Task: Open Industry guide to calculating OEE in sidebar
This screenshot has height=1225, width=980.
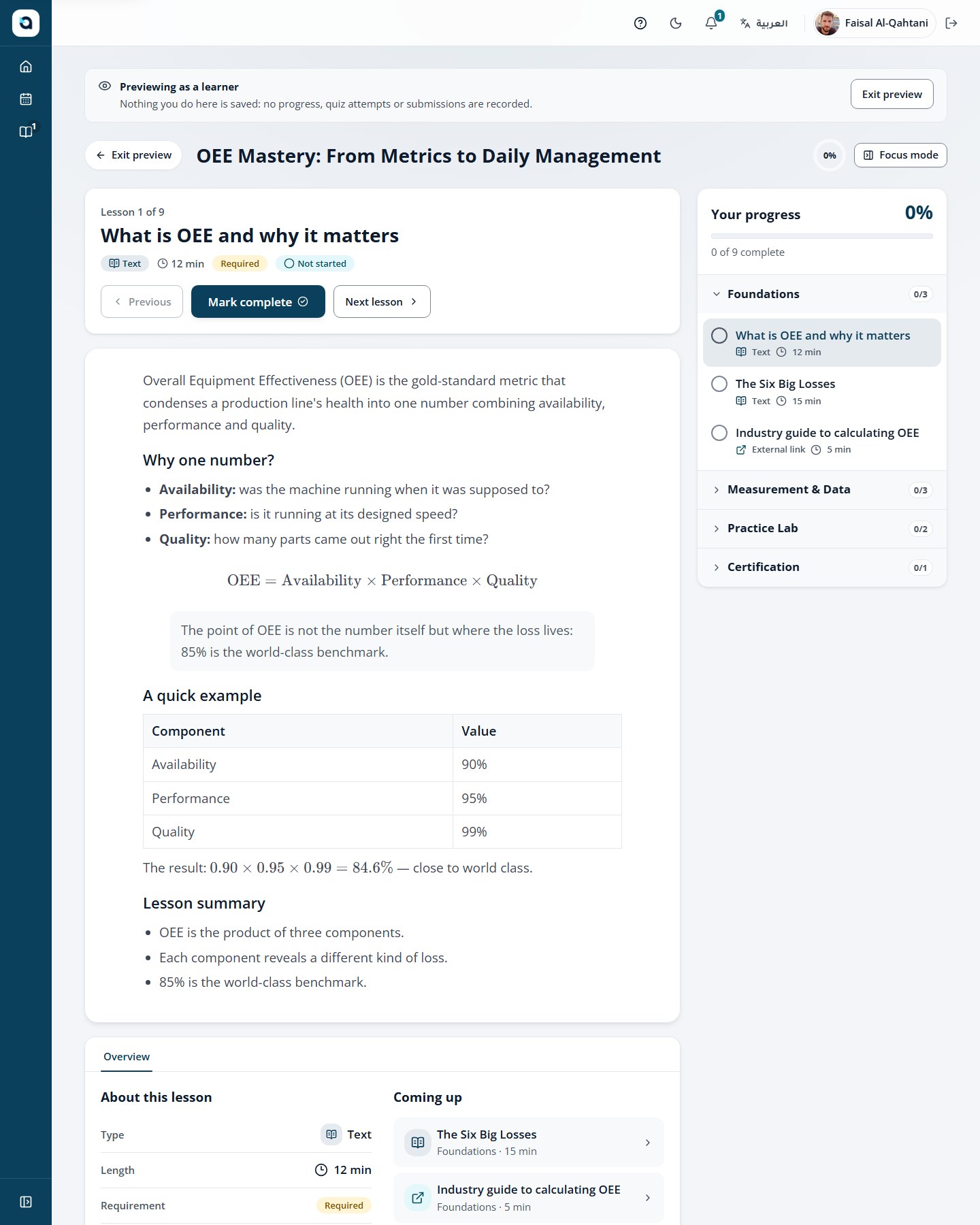Action: pos(822,440)
